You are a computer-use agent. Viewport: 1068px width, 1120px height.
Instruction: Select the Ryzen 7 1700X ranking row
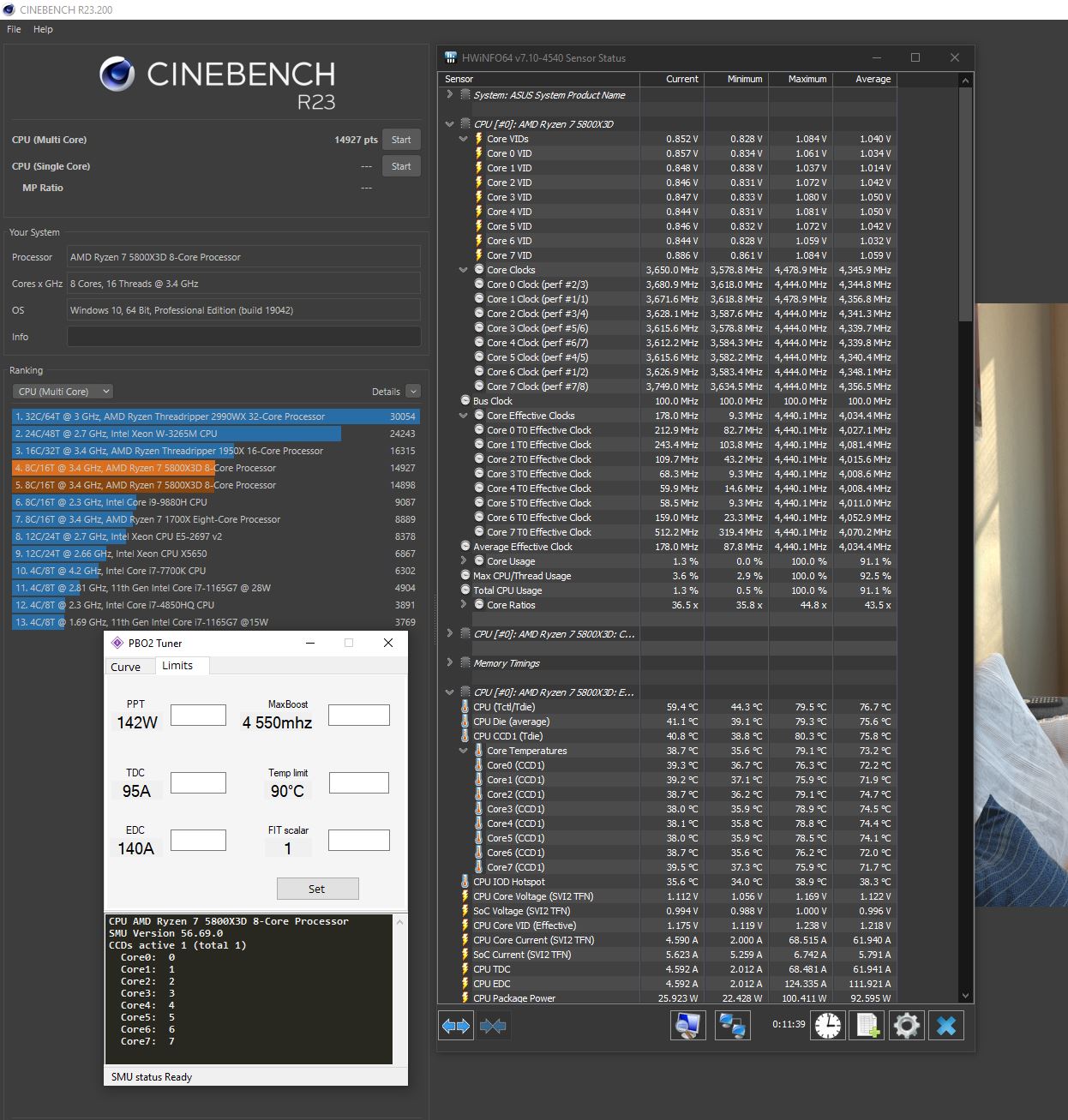215,519
